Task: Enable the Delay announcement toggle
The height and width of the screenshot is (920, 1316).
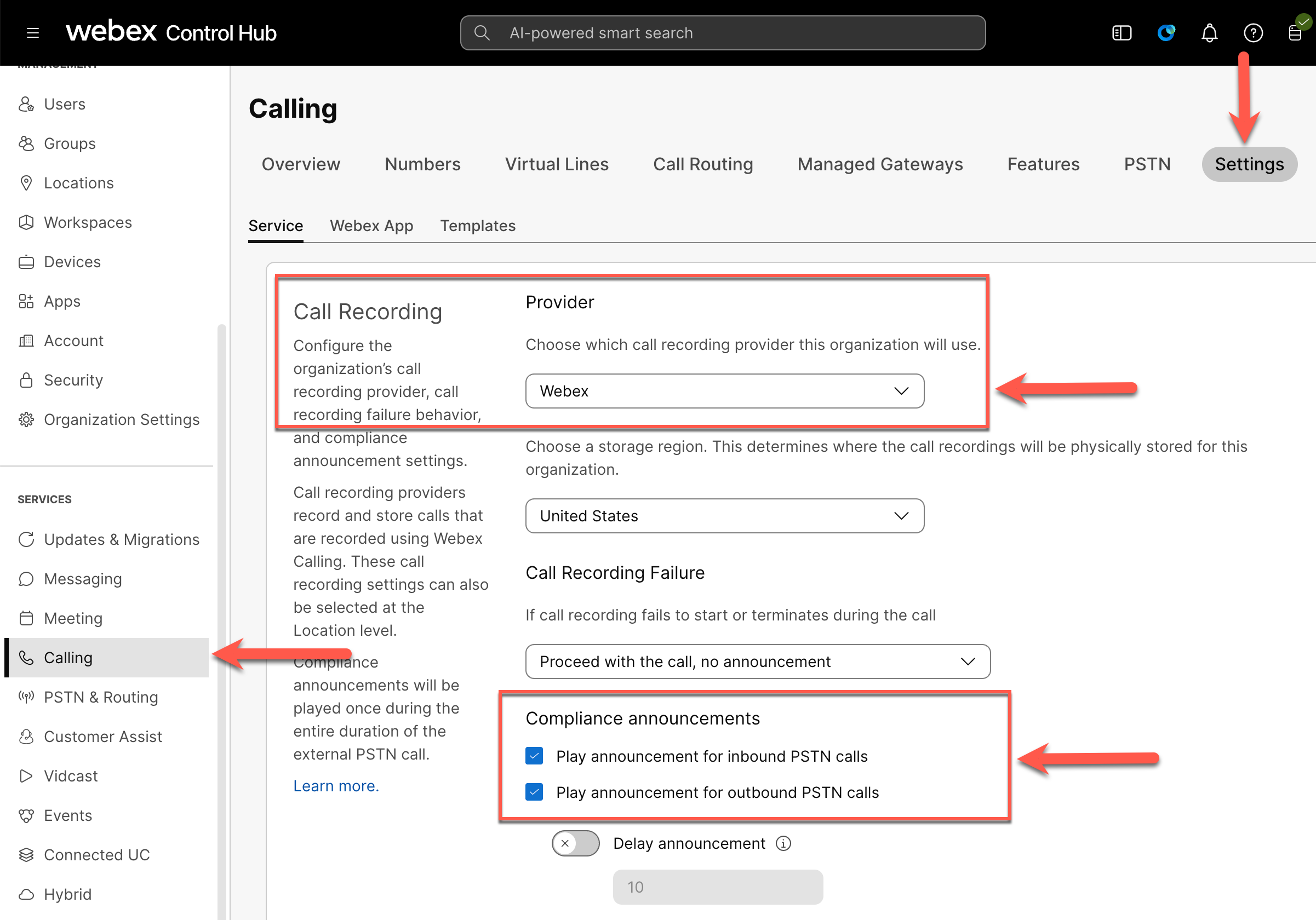Action: point(575,843)
